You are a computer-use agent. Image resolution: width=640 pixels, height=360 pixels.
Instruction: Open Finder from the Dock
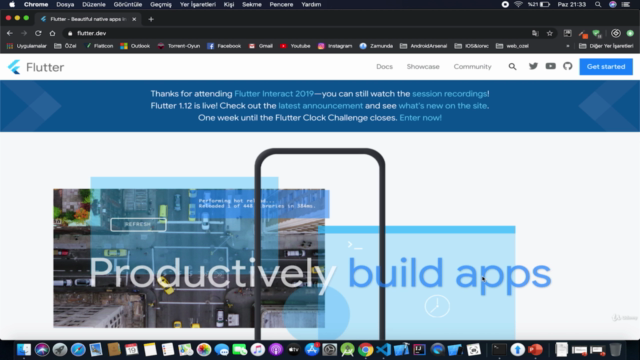(24, 350)
